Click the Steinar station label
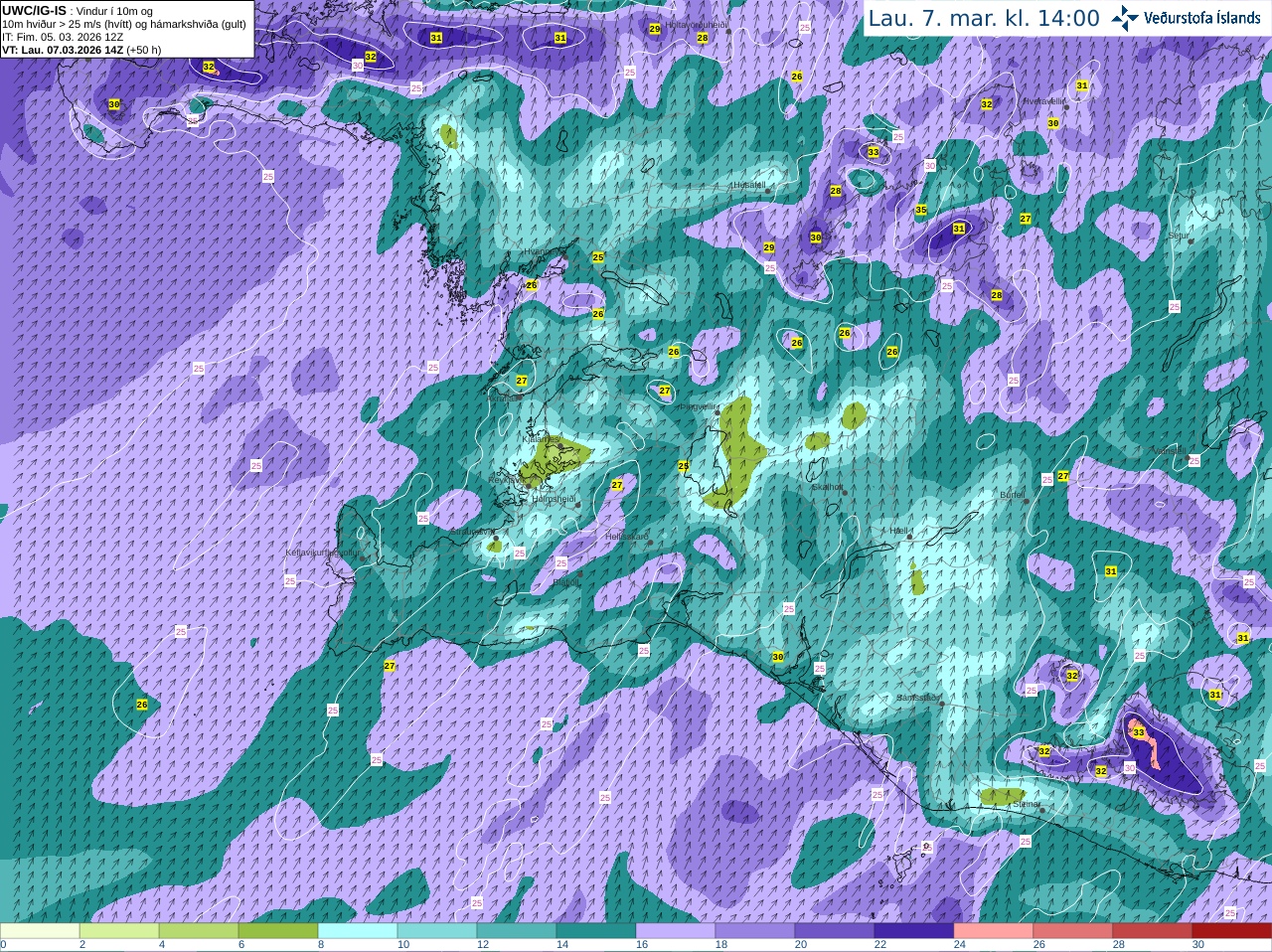The width and height of the screenshot is (1272, 952). [1028, 804]
